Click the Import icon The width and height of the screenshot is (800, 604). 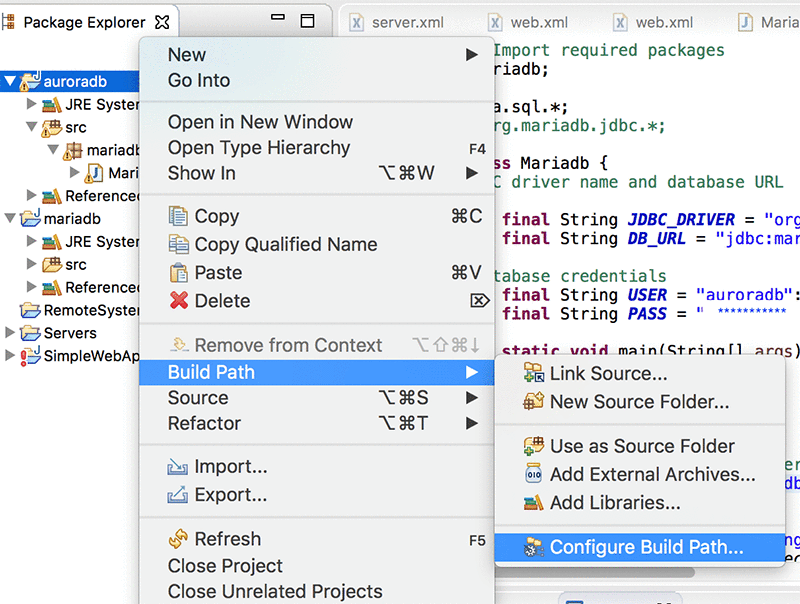178,467
